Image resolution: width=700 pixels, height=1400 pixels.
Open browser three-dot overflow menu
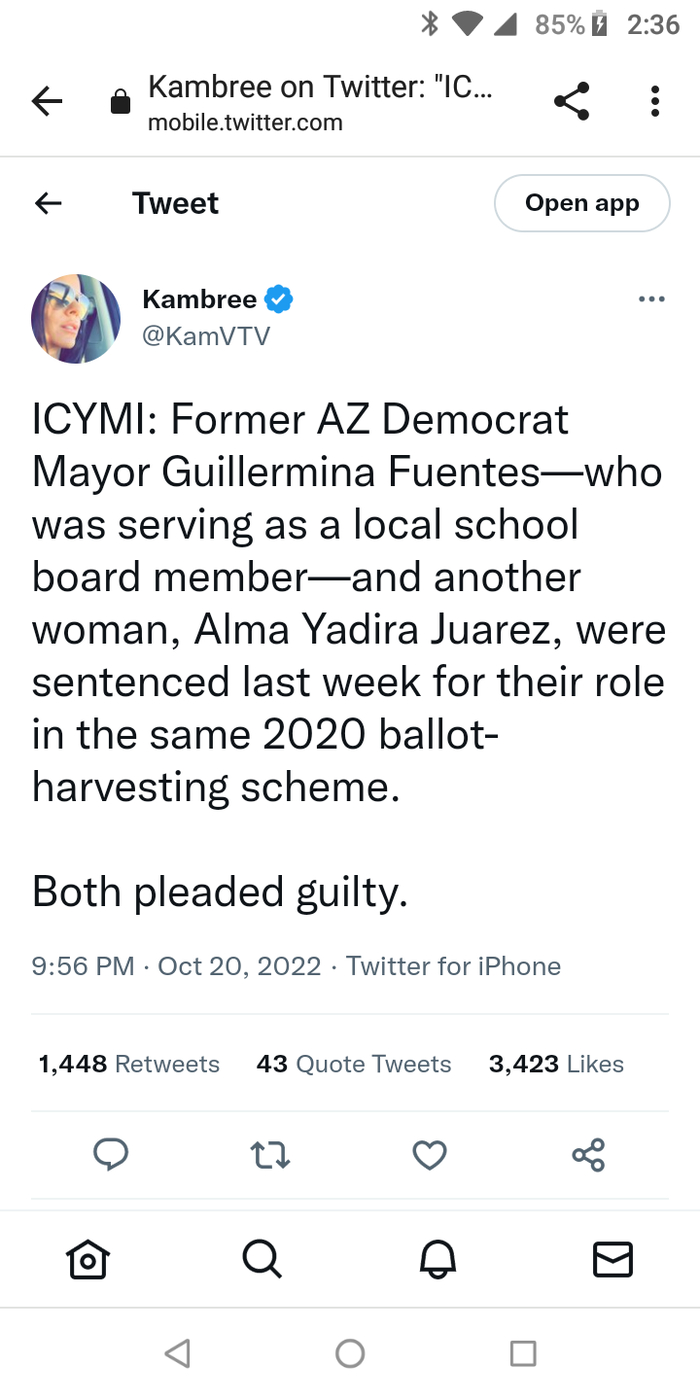coord(655,101)
